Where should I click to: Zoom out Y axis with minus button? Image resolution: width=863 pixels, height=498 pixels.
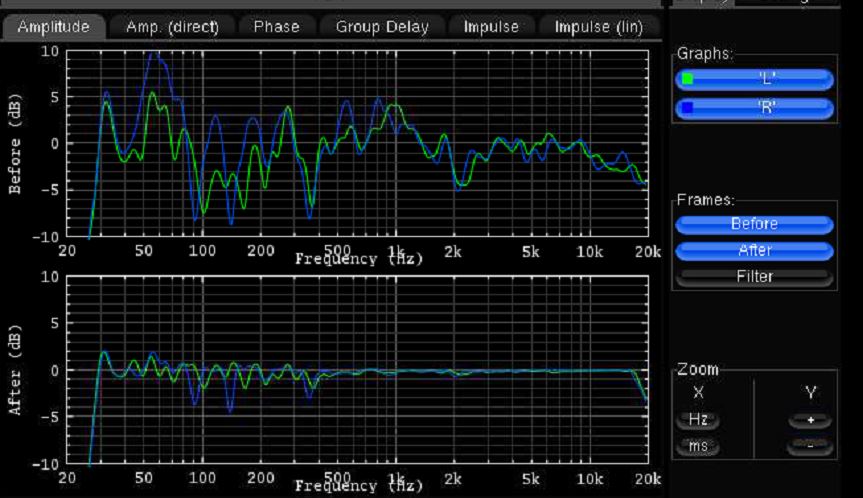pos(809,446)
